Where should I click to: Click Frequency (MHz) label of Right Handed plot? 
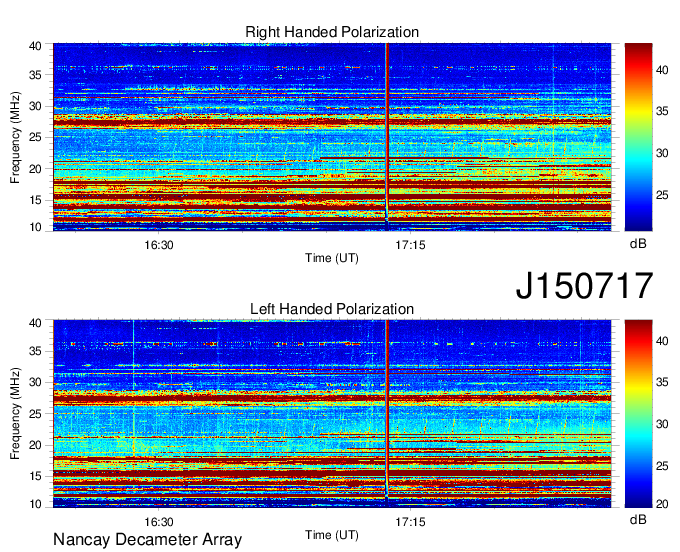click(15, 137)
